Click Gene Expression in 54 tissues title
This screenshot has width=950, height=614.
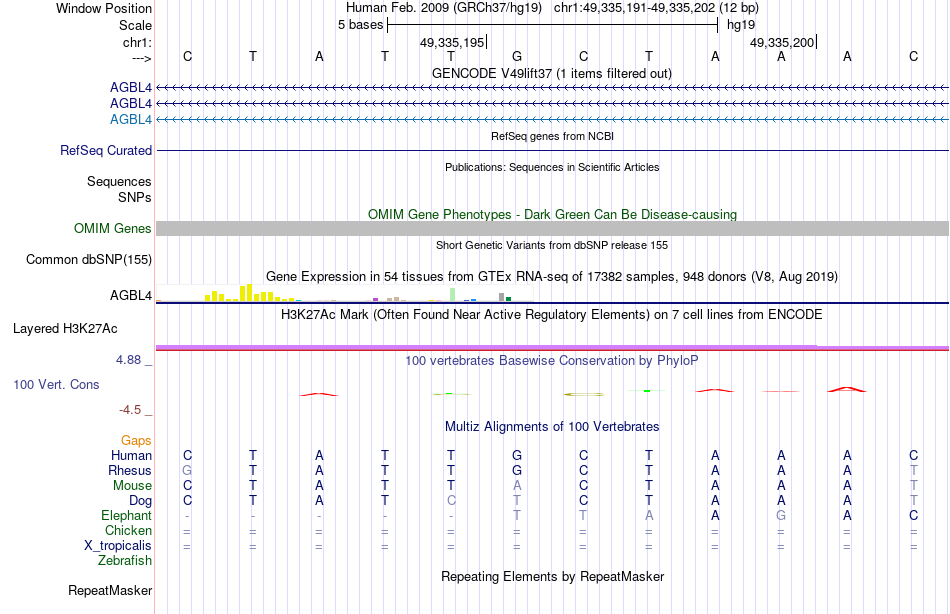[552, 276]
